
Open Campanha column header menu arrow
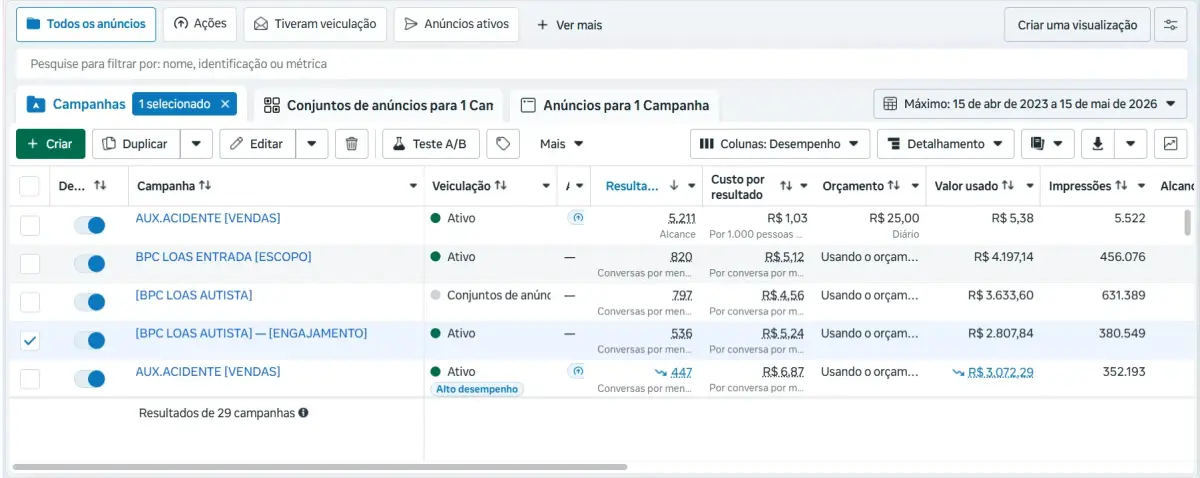click(x=414, y=186)
